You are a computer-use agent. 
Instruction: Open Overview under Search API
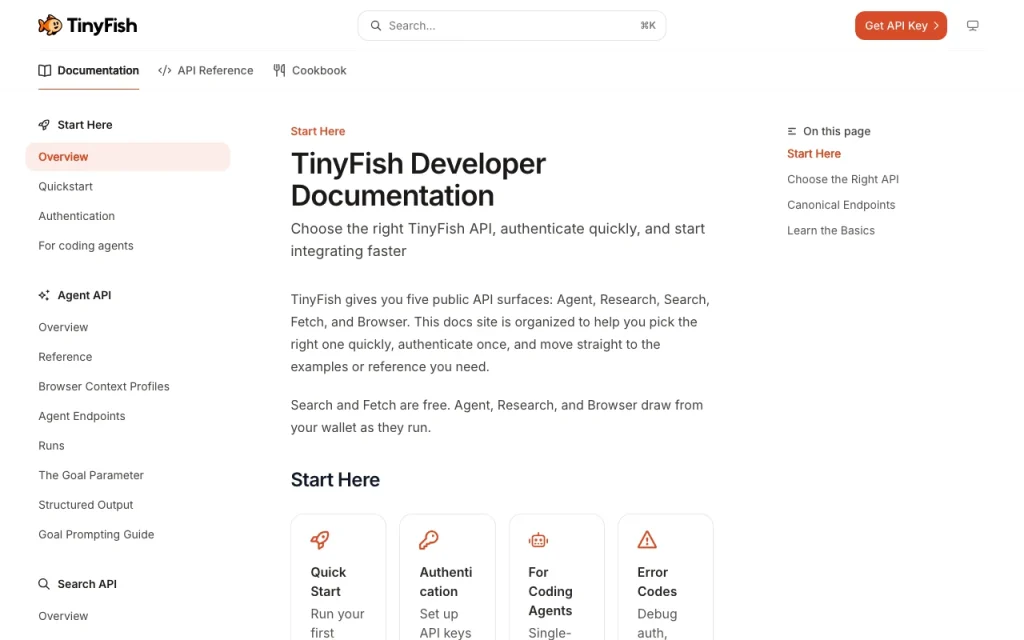(x=63, y=616)
